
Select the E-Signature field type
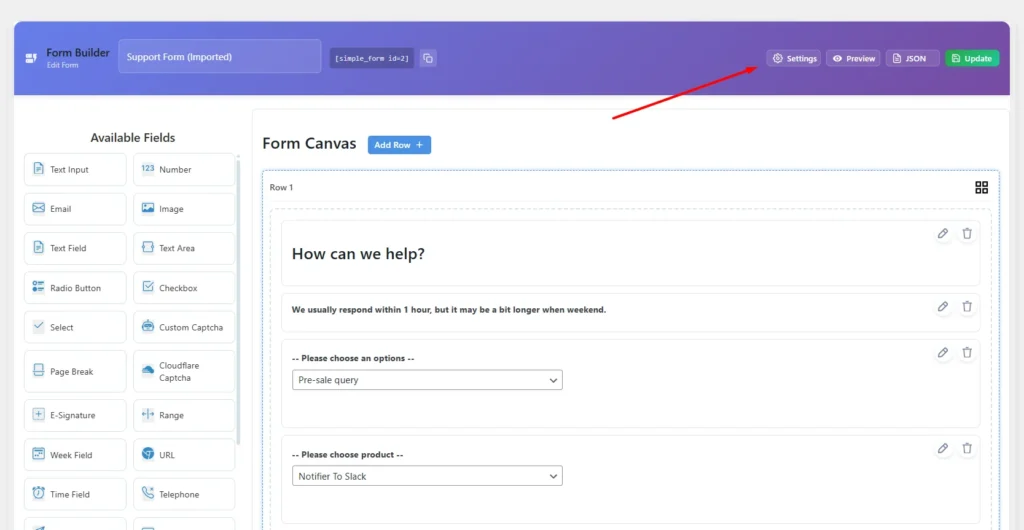75,415
